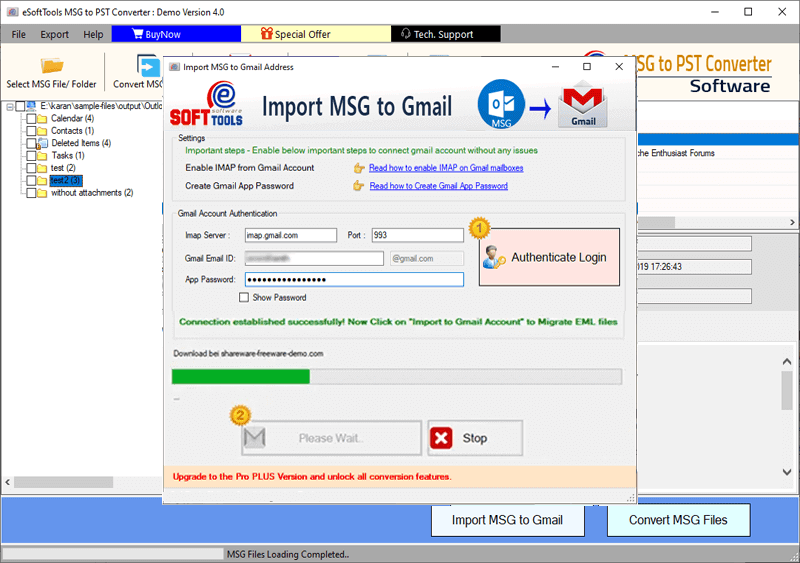
Task: Click the Deleted Items folder icon
Action: [42, 143]
